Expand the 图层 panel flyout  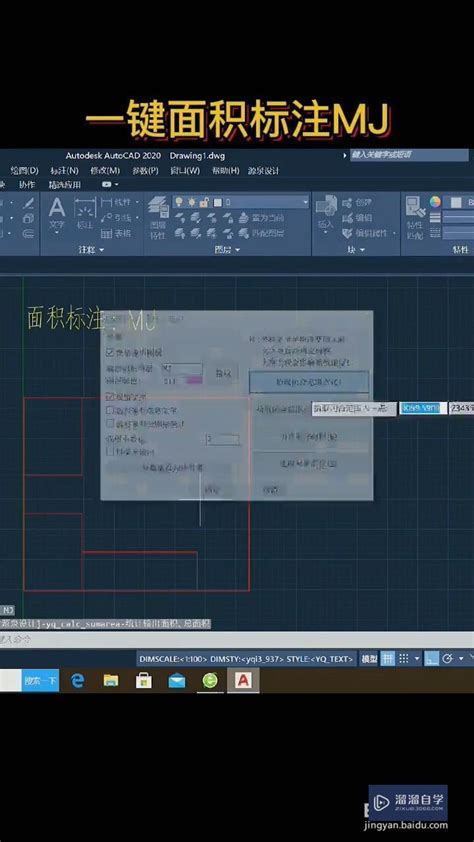(x=227, y=250)
